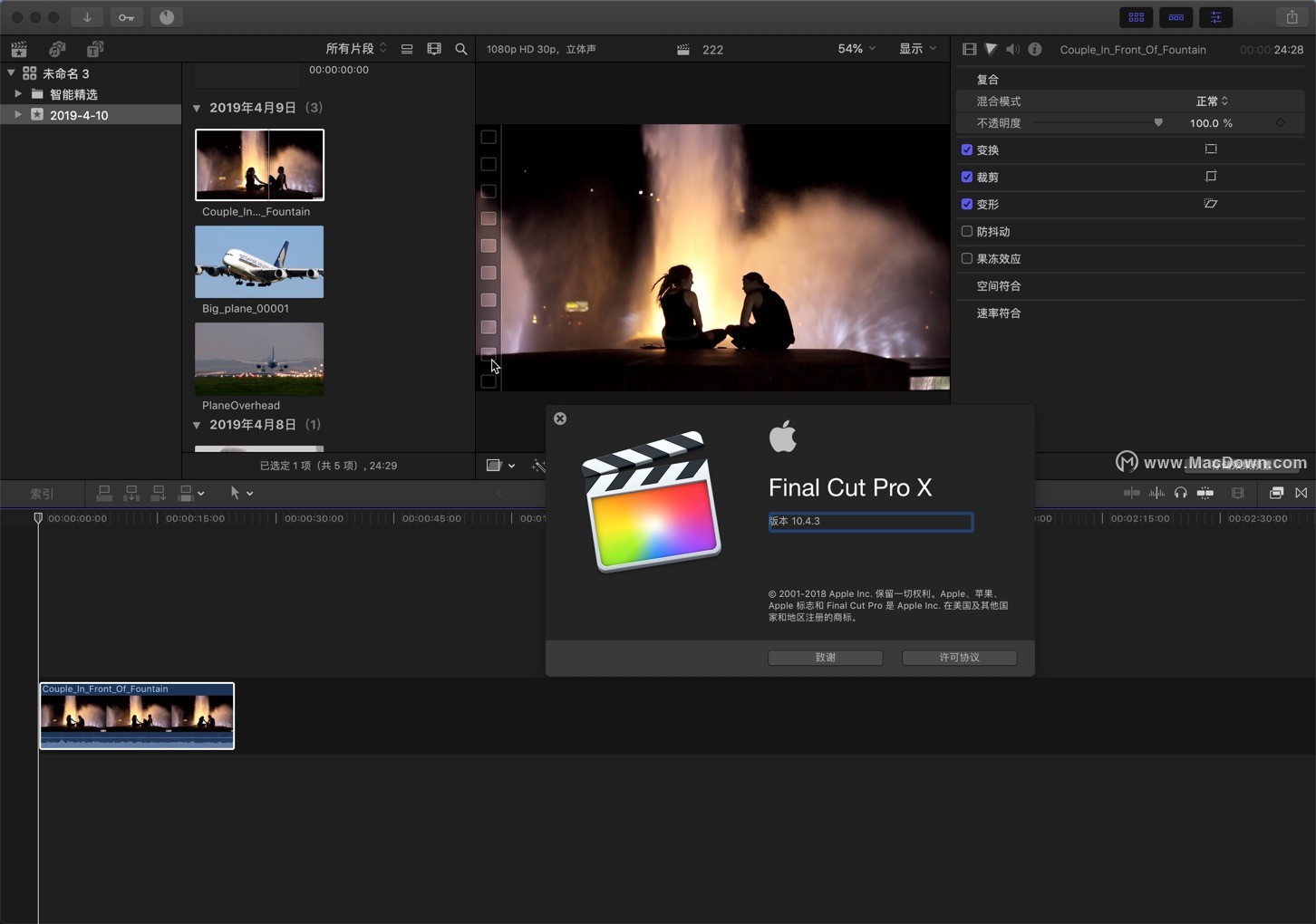1316x924 pixels.
Task: Click connect clip to primary storyline icon
Action: 104,493
